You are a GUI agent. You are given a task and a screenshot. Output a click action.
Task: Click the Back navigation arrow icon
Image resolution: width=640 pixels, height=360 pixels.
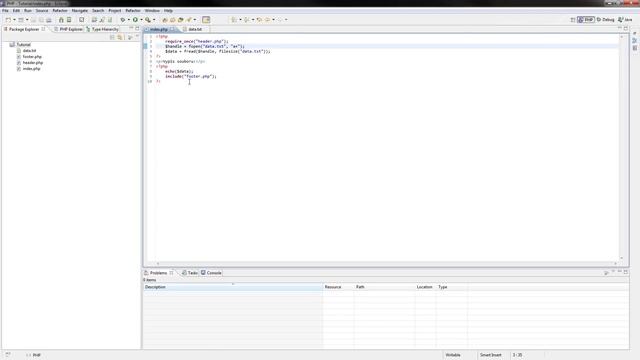point(267,20)
